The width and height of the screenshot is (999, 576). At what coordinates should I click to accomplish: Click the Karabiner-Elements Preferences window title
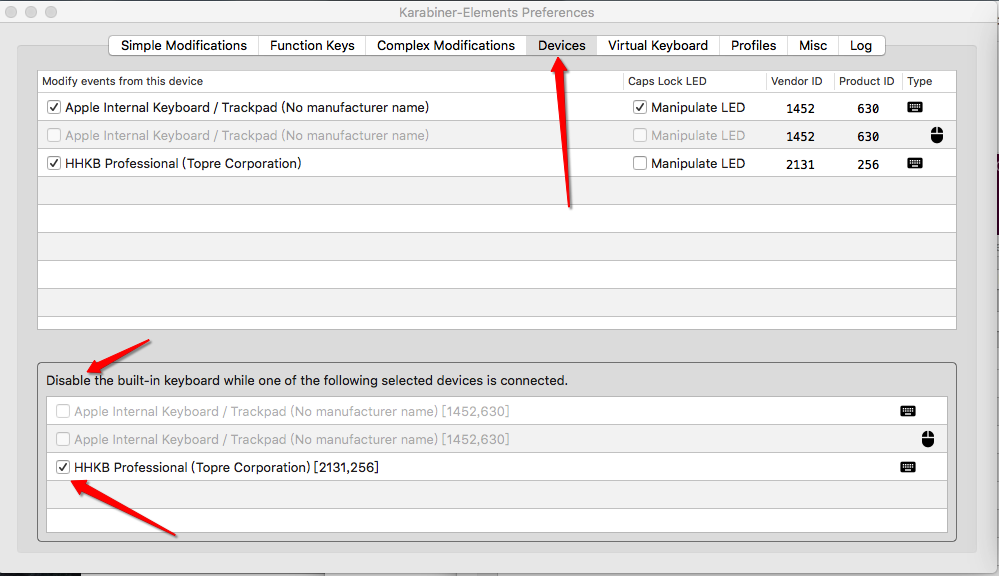496,12
